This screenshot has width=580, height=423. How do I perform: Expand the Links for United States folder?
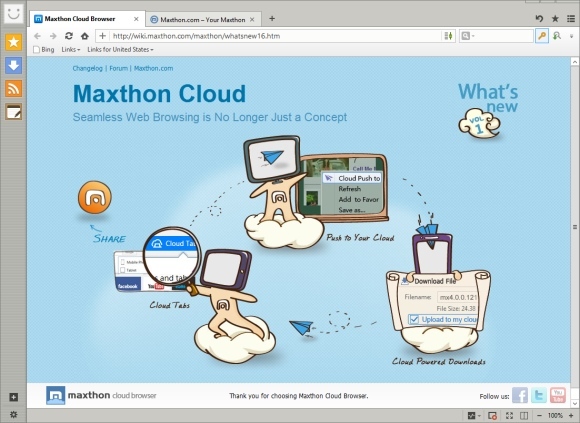pos(120,50)
